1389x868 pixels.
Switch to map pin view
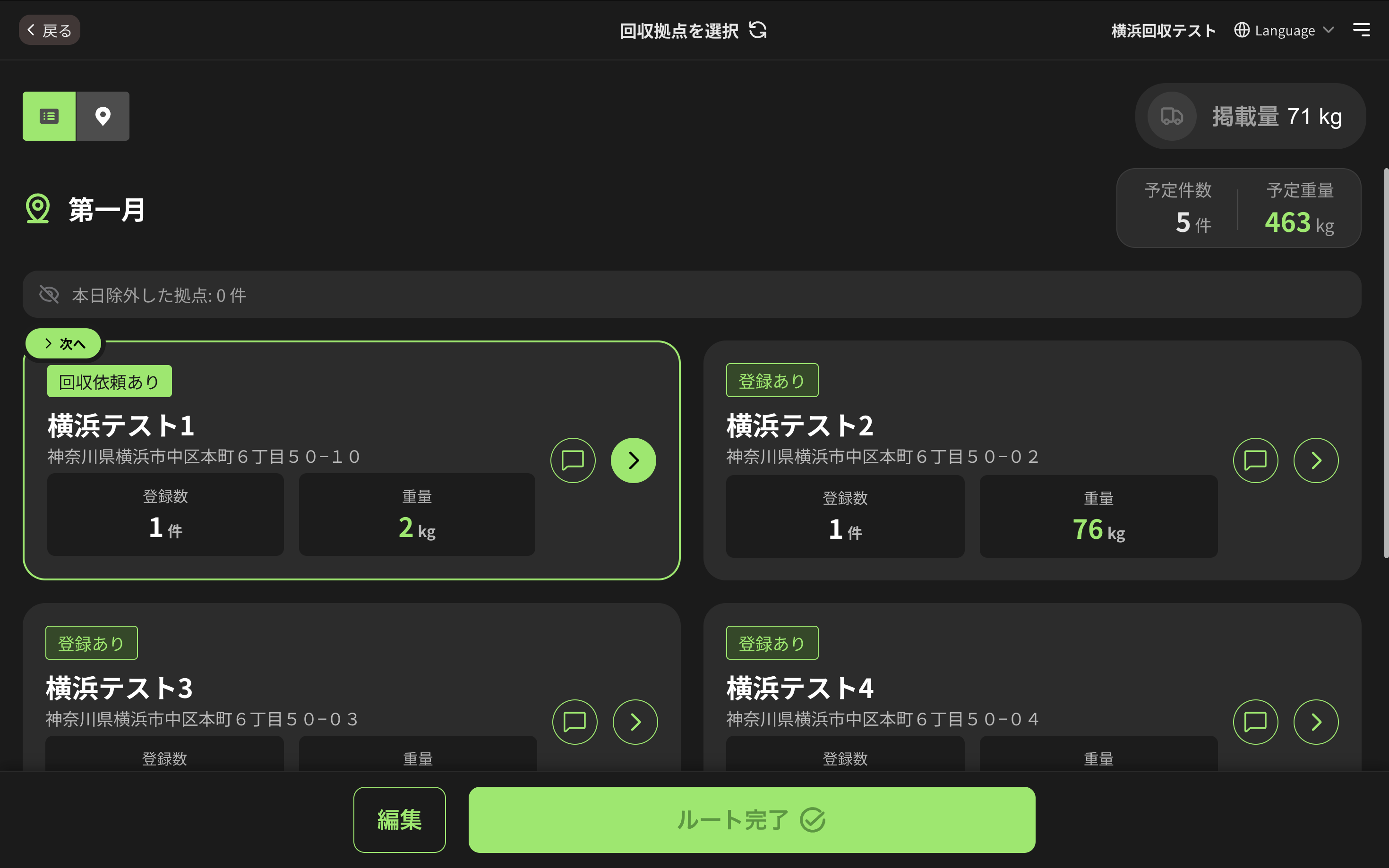[103, 116]
